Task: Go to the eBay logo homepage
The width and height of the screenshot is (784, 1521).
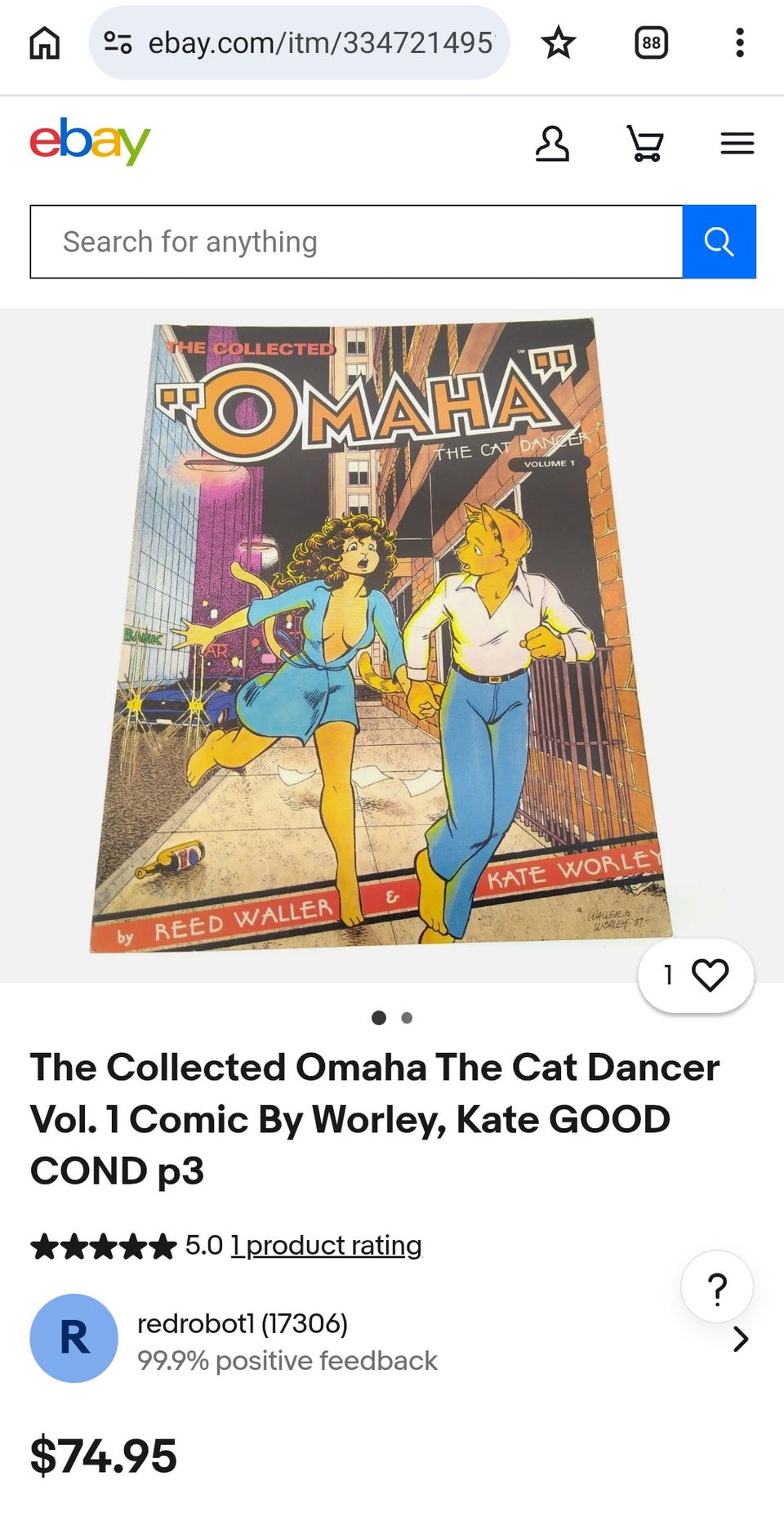Action: click(x=91, y=141)
